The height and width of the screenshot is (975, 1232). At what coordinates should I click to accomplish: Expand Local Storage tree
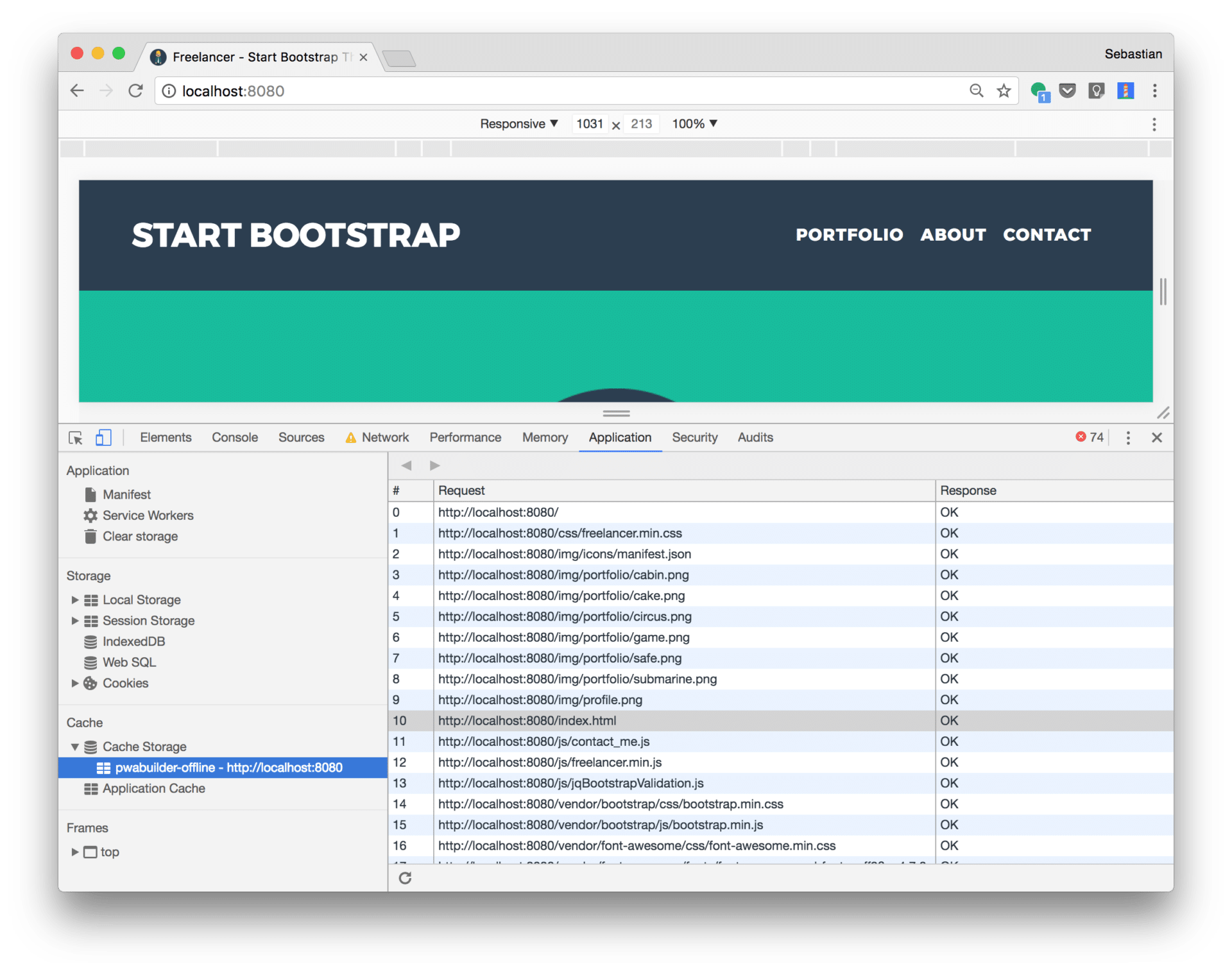pos(75,600)
